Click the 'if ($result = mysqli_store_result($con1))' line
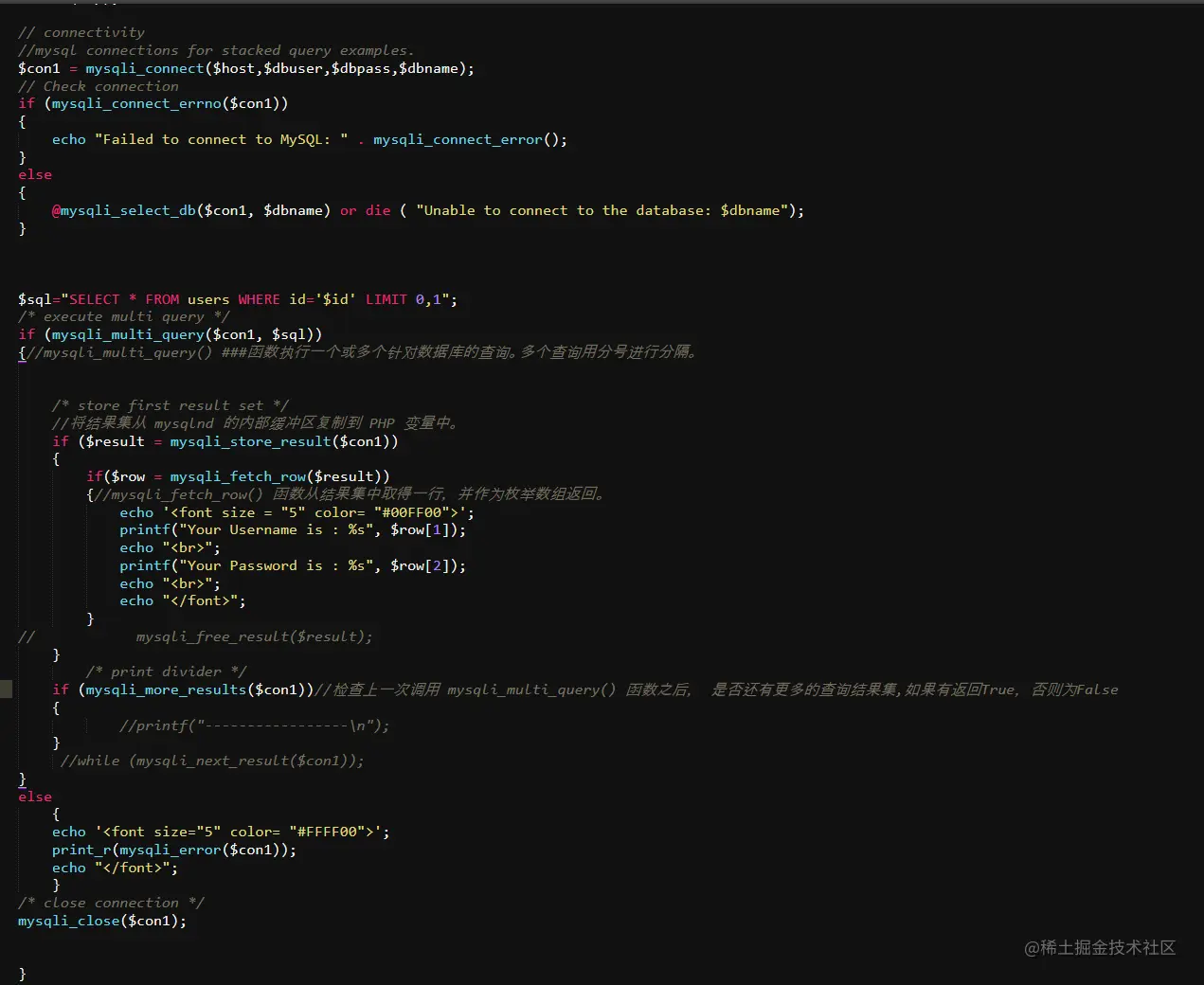1204x985 pixels. [x=225, y=441]
